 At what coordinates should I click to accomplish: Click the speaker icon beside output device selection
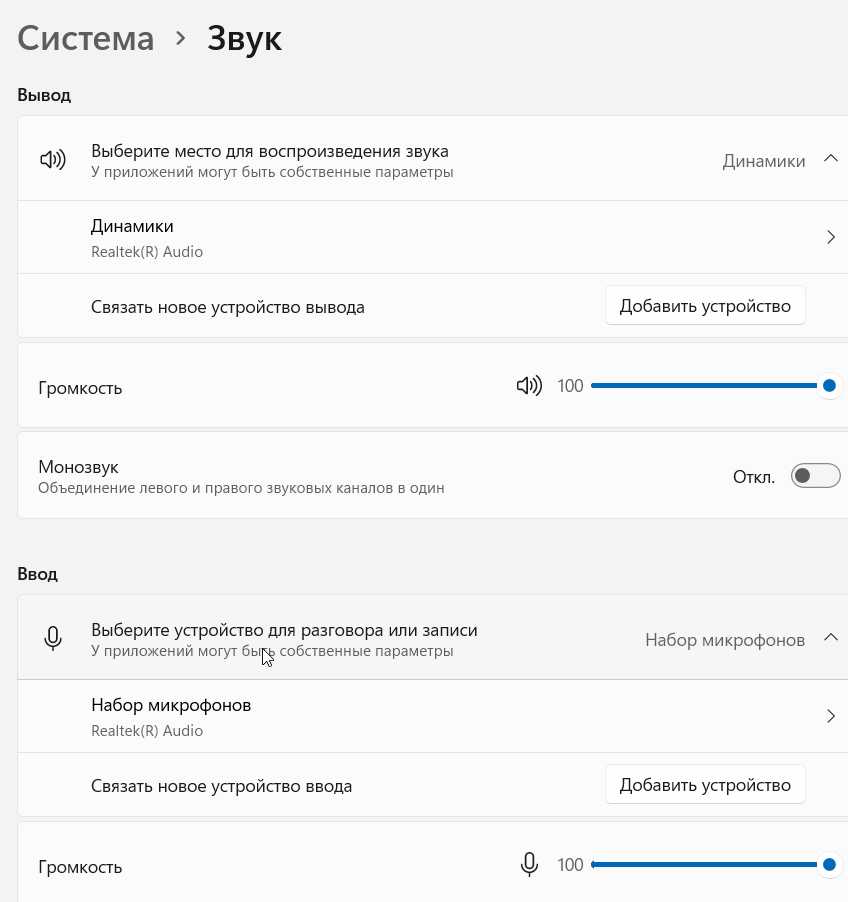(53, 159)
